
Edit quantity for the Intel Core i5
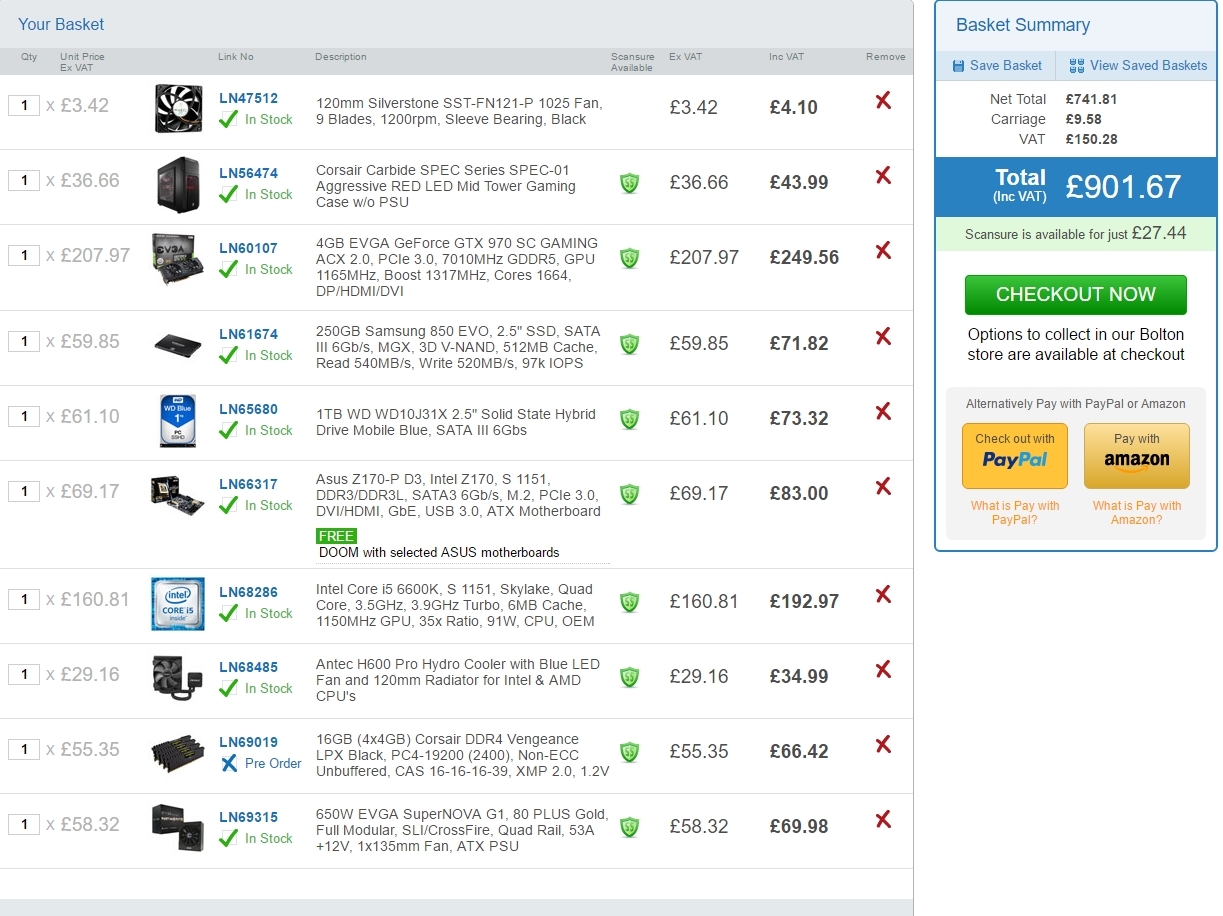[24, 599]
